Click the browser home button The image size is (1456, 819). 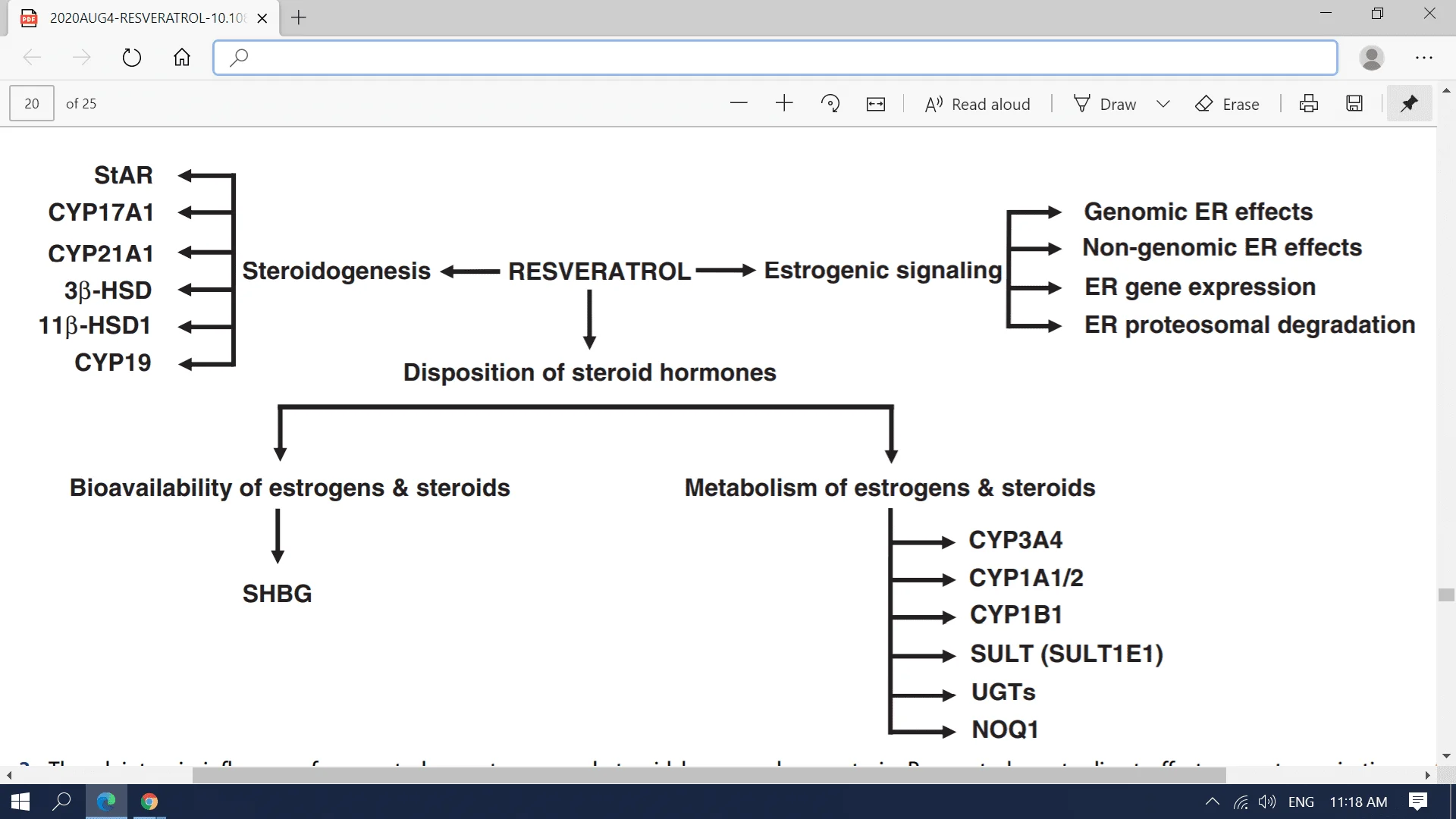click(181, 57)
